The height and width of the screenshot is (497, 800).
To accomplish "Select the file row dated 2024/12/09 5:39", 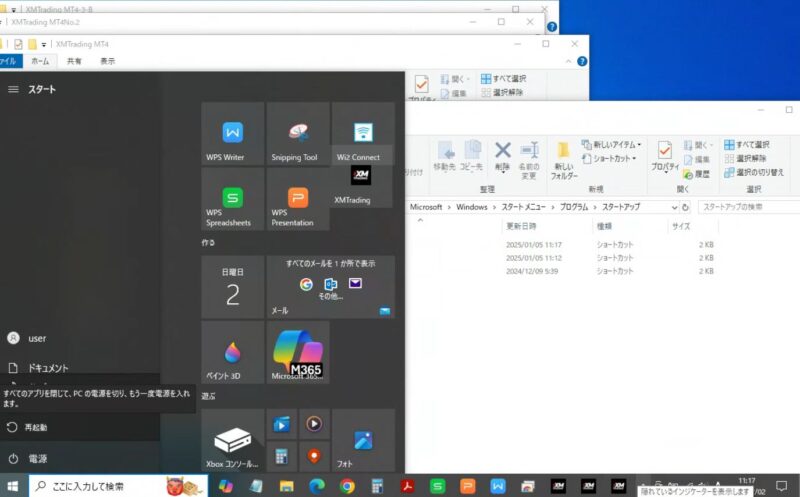I will [563, 271].
